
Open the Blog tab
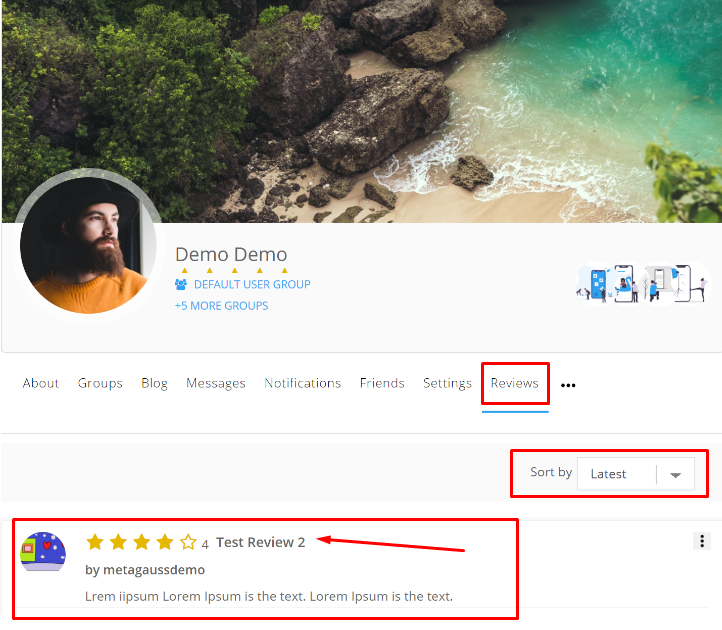(x=154, y=383)
